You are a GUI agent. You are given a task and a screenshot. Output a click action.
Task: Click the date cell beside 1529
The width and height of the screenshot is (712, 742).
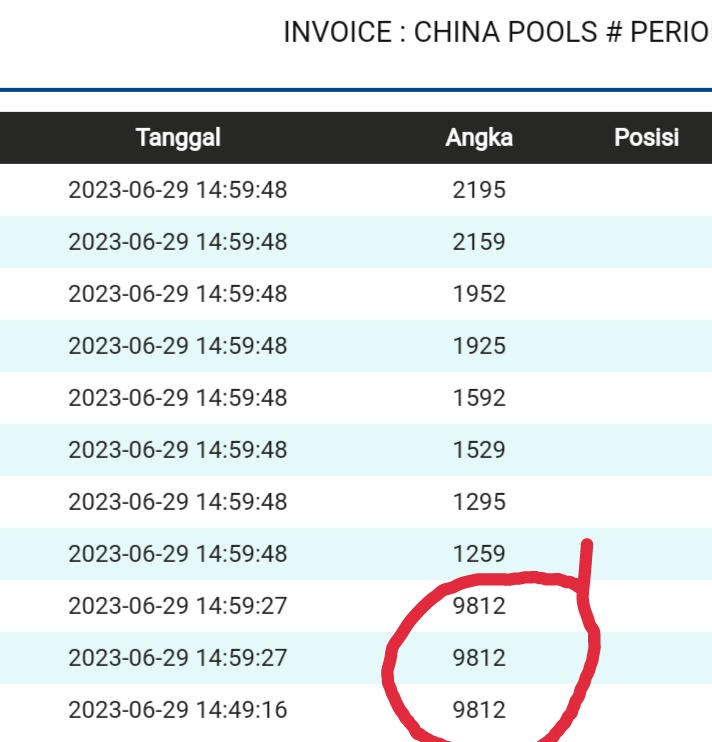tap(178, 450)
